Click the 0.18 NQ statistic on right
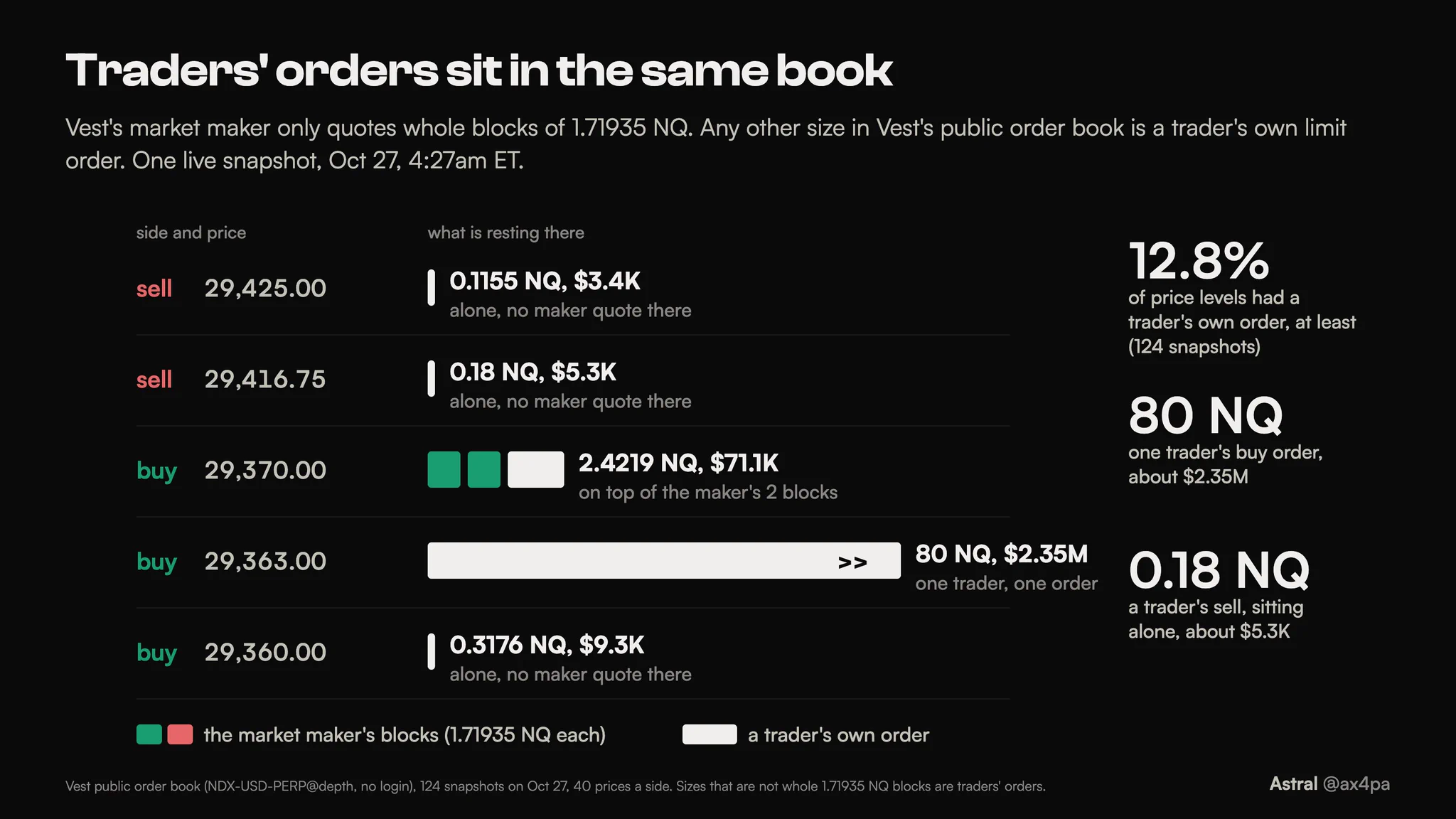 [x=1219, y=570]
